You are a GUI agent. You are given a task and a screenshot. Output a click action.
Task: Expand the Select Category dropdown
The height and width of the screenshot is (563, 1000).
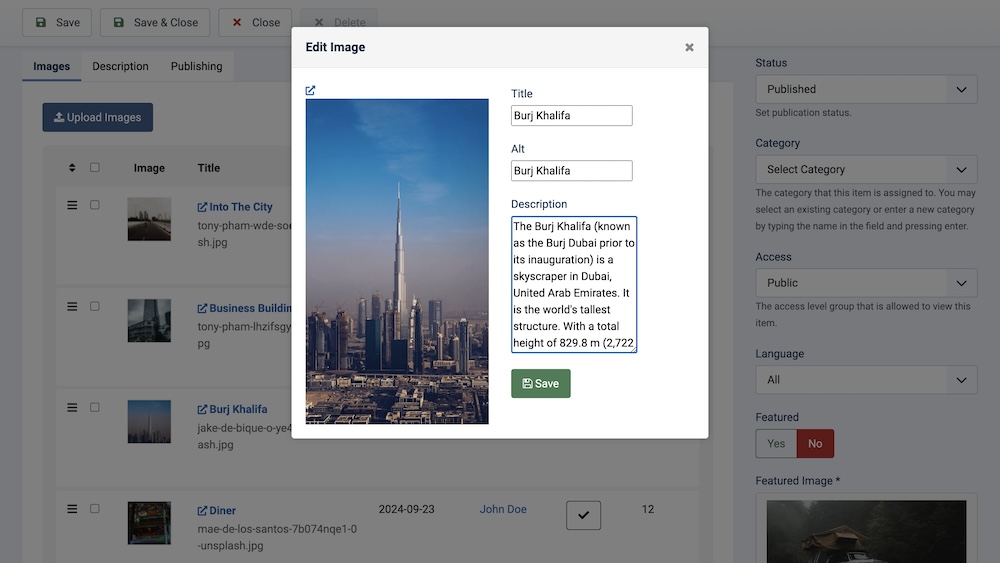pyautogui.click(x=866, y=169)
